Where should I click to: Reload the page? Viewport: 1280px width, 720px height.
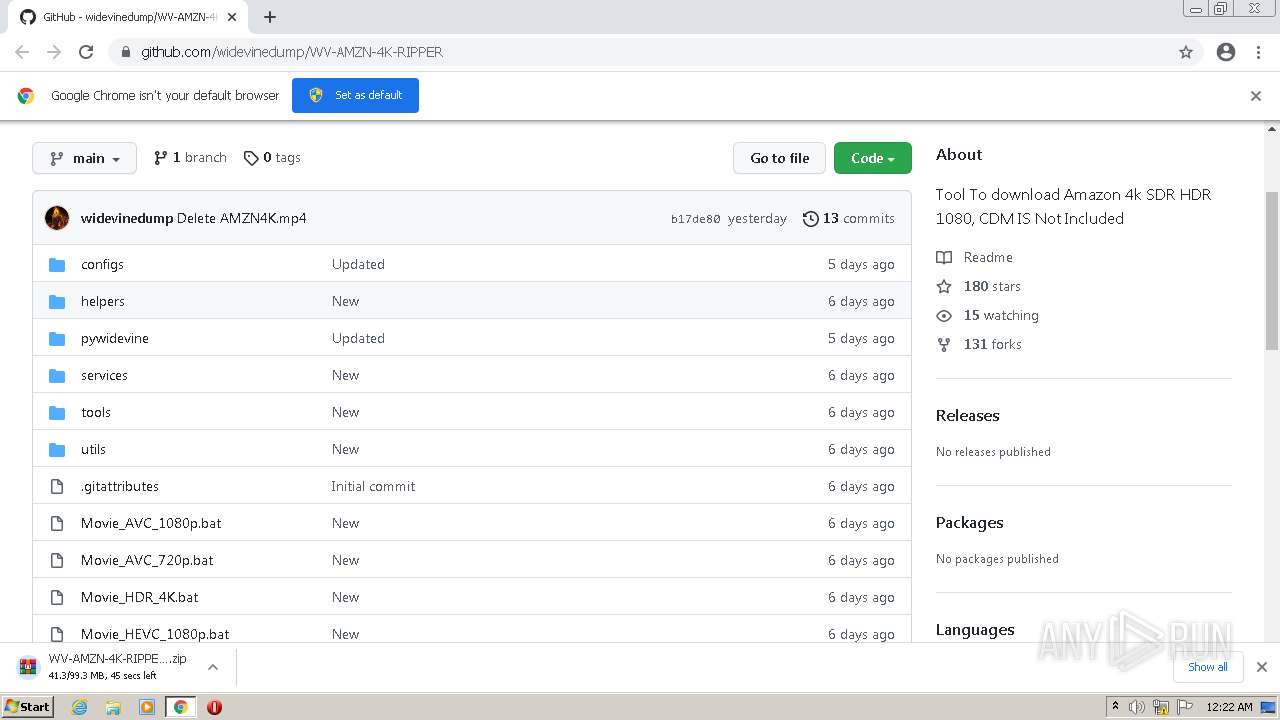tap(86, 52)
